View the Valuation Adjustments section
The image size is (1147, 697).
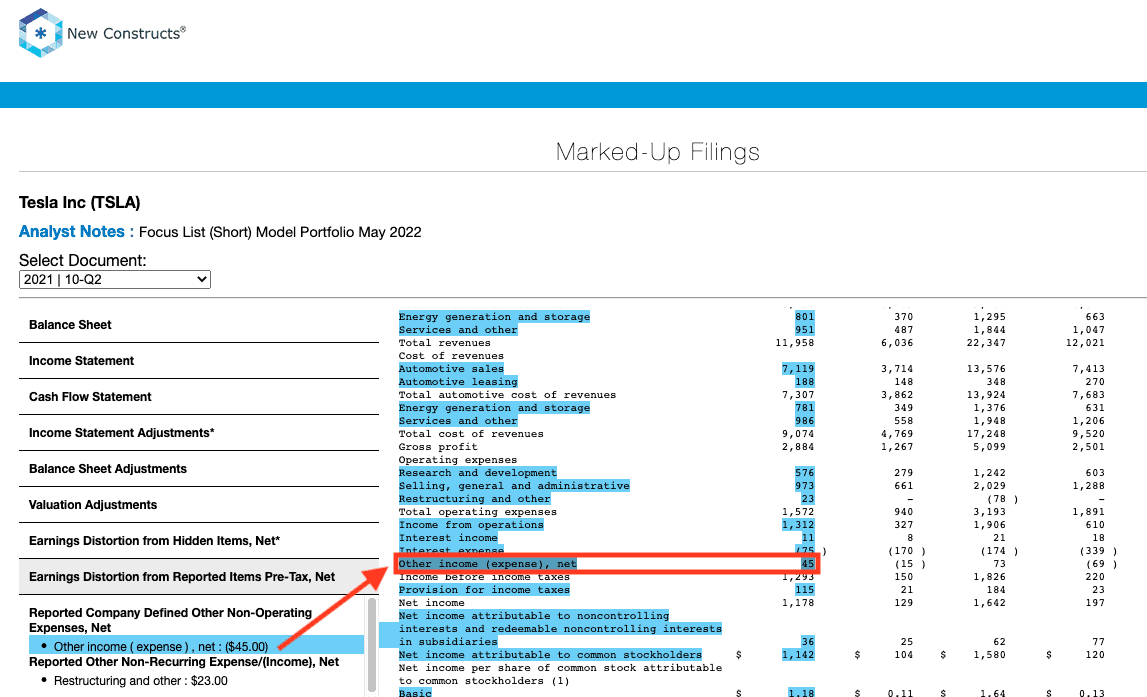199,505
